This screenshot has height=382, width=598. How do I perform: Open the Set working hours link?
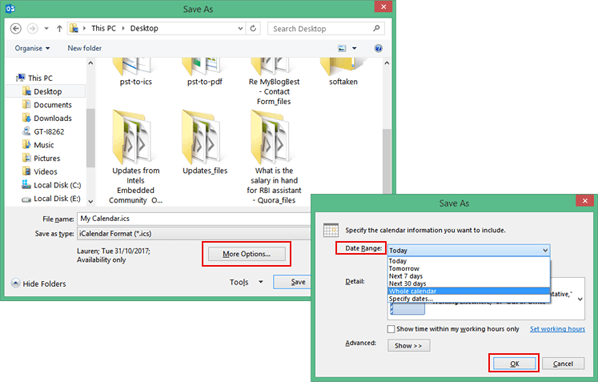[557, 329]
